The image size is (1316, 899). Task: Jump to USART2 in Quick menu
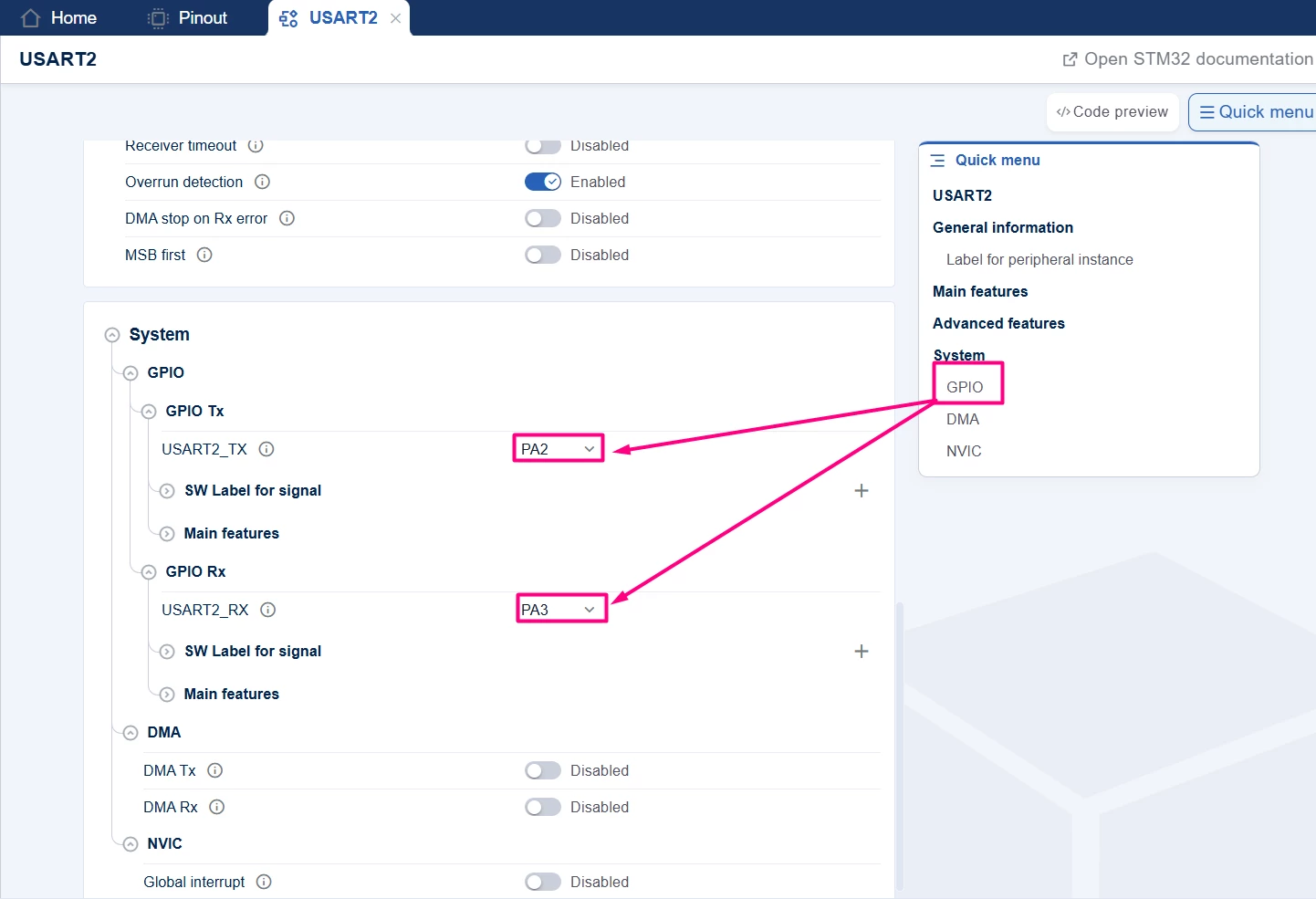962,195
